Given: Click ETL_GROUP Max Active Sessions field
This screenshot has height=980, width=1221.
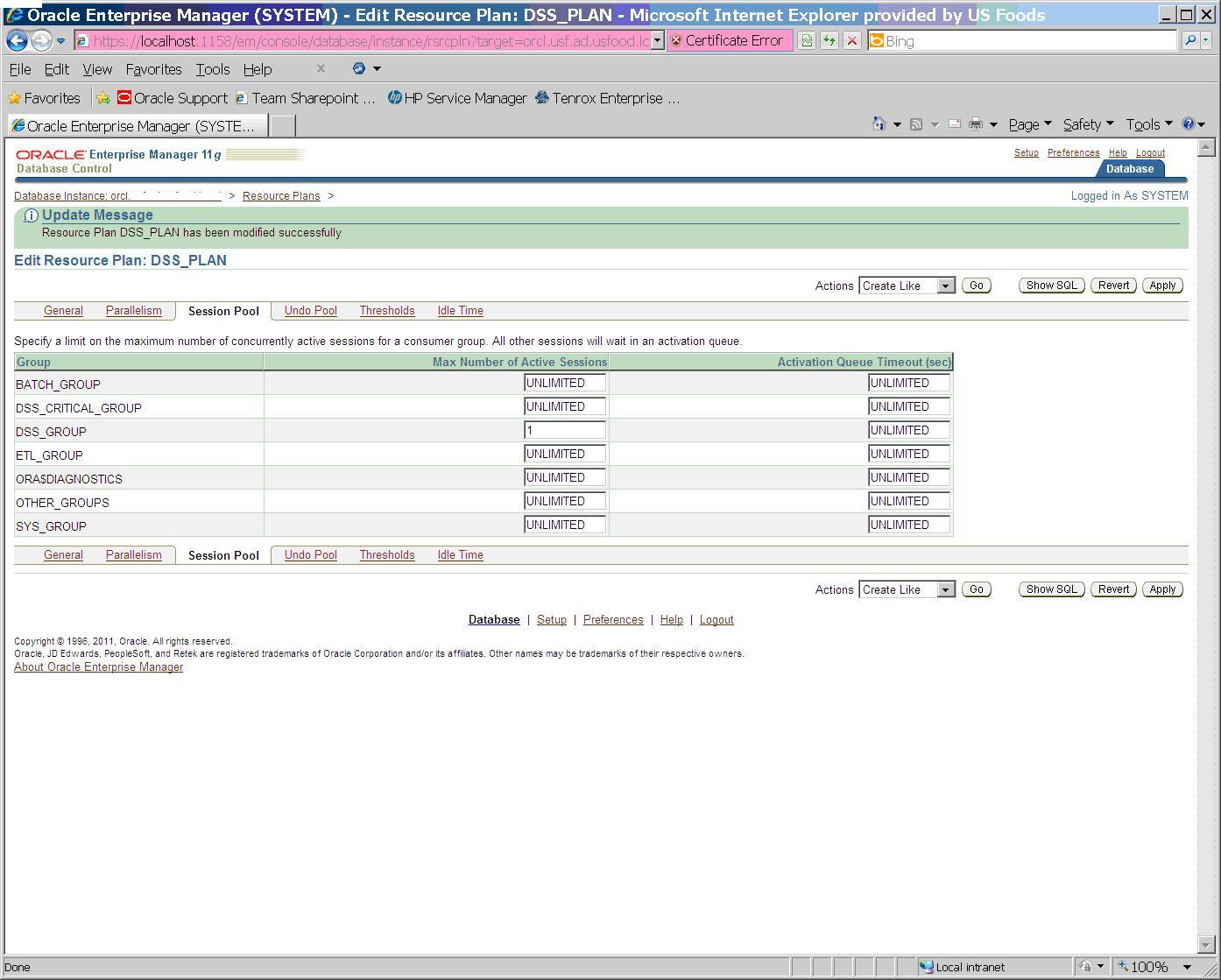Looking at the screenshot, I should (565, 454).
